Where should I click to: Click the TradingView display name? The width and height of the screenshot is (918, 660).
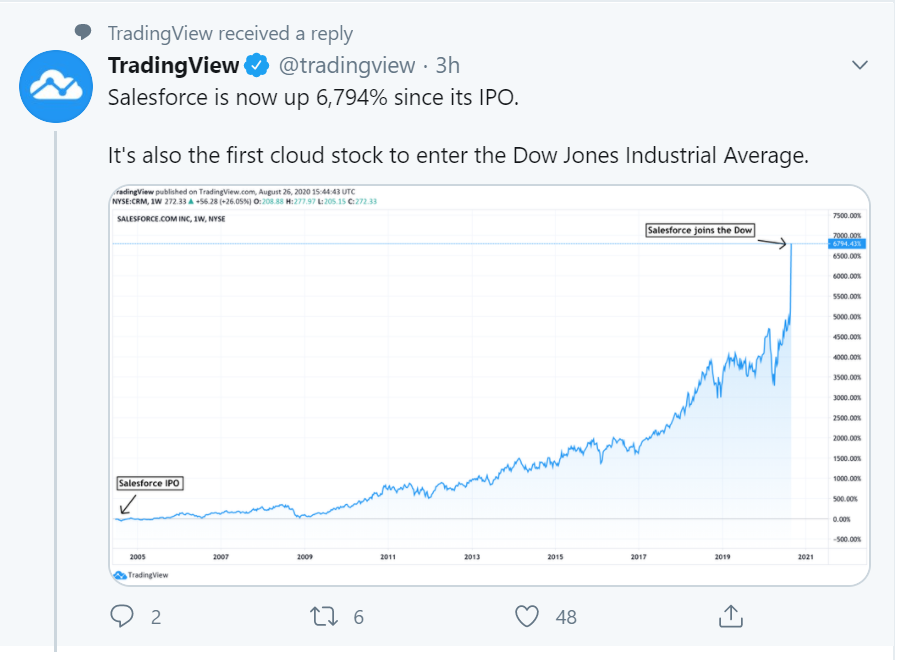172,65
